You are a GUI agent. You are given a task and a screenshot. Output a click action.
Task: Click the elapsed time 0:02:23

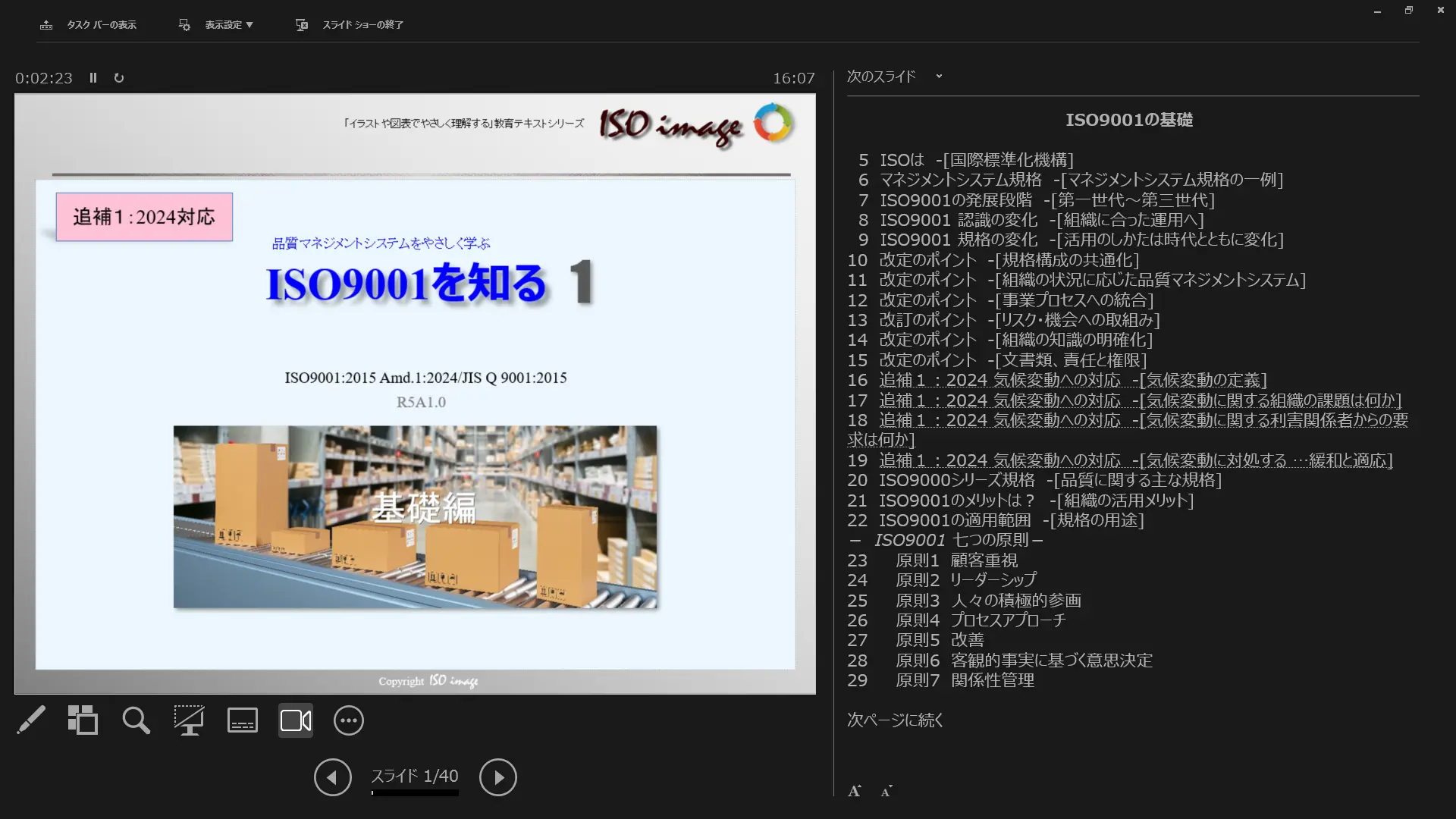44,78
